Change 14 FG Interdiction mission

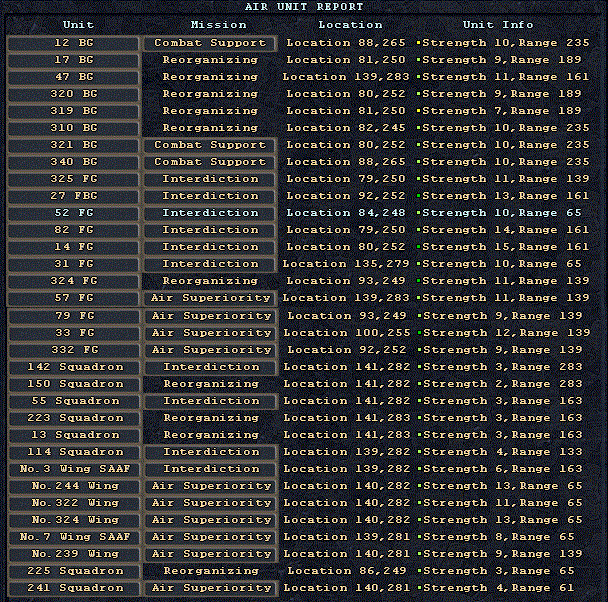pyautogui.click(x=210, y=248)
